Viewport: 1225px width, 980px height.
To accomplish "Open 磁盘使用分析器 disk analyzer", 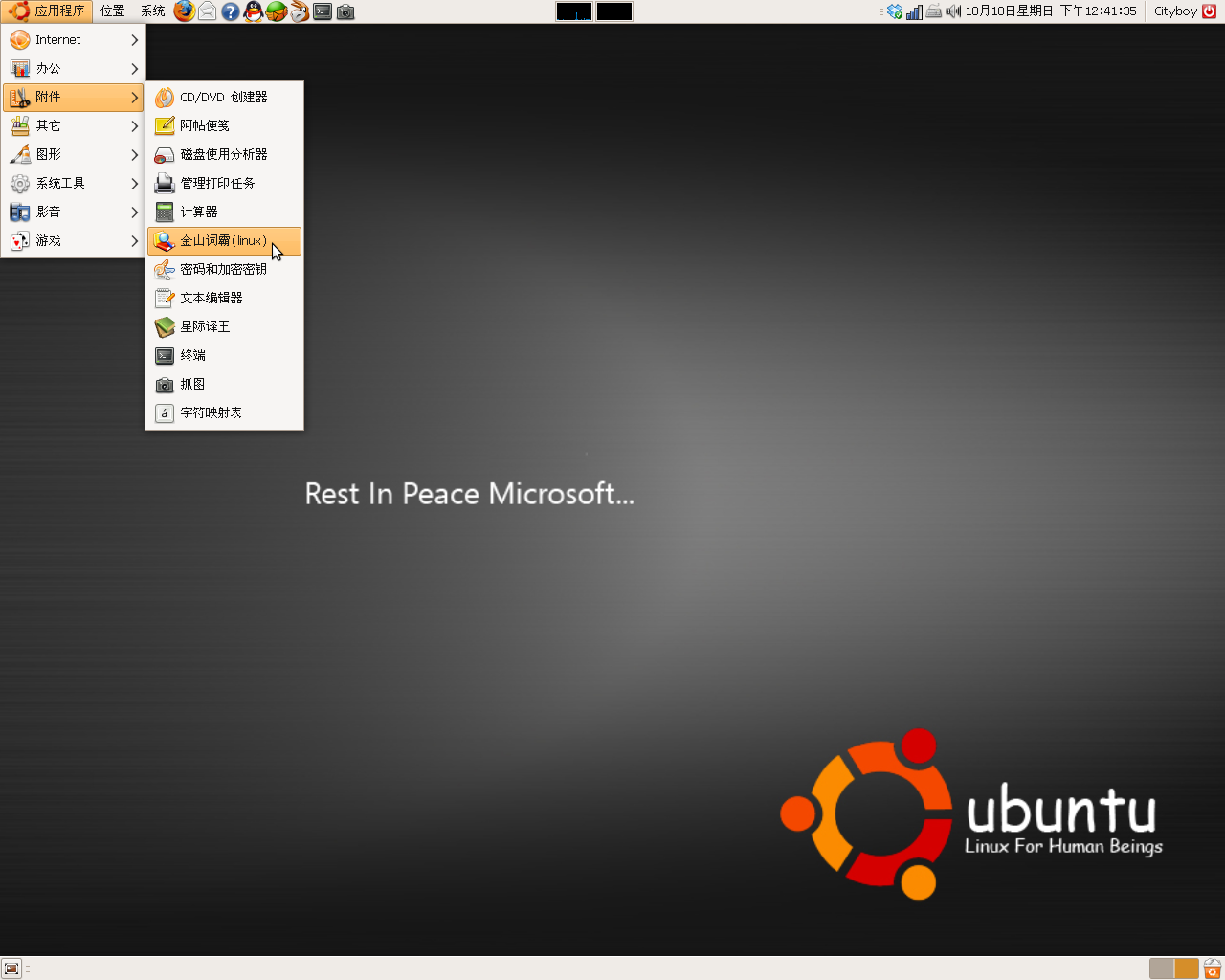I will [x=225, y=154].
